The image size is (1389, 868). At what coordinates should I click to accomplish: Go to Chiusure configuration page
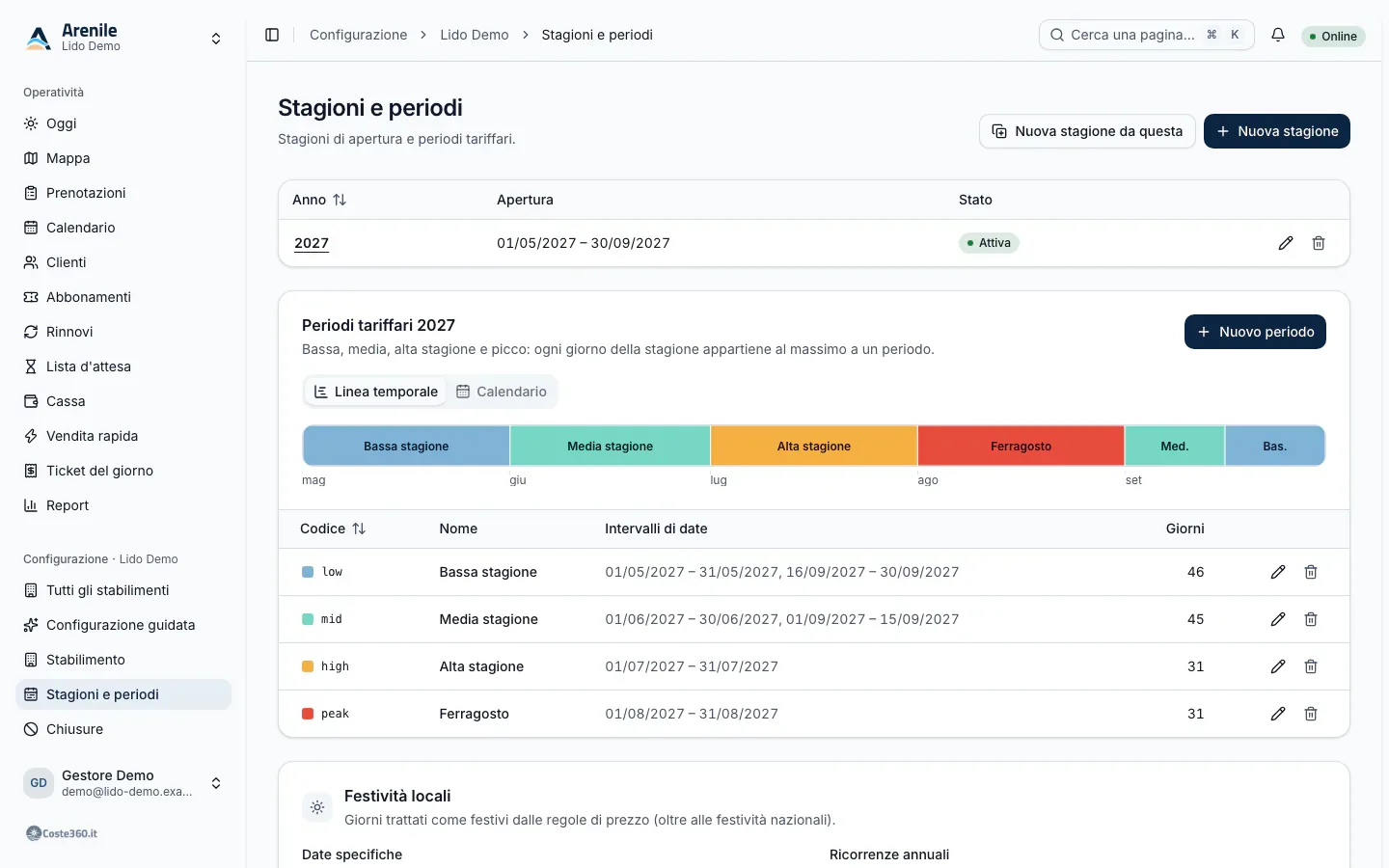click(123, 729)
